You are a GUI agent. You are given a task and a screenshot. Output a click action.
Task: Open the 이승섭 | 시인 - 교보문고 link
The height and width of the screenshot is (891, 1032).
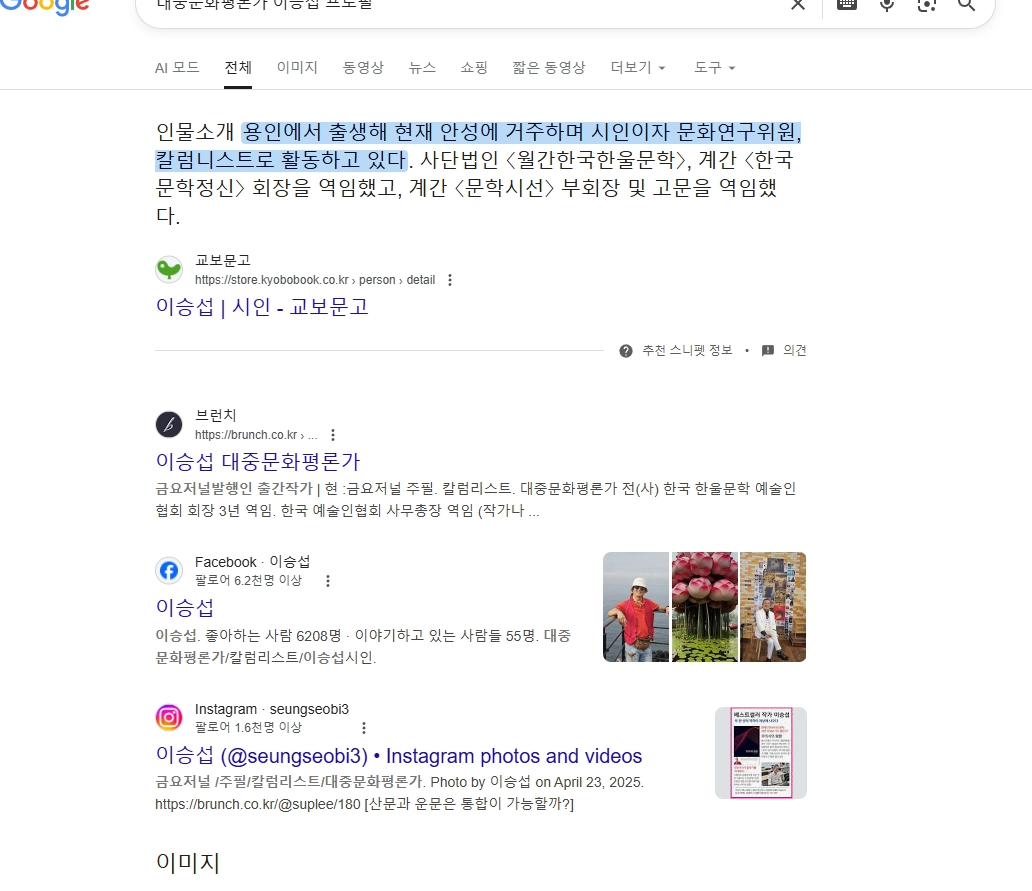262,307
